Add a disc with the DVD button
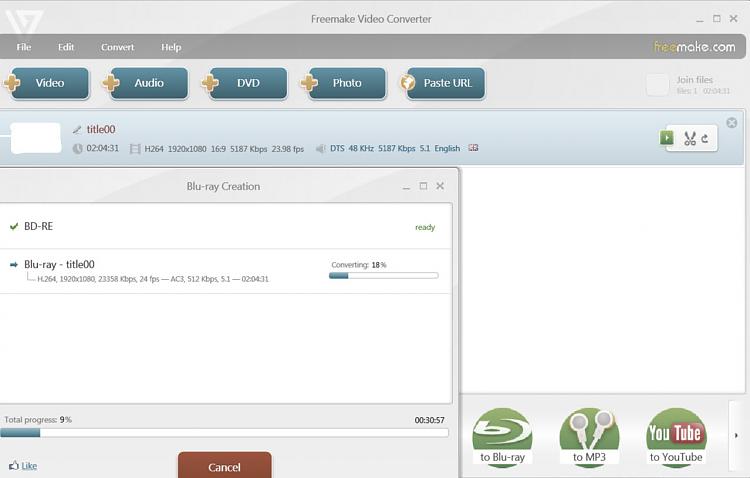The width and height of the screenshot is (750, 478). click(244, 83)
